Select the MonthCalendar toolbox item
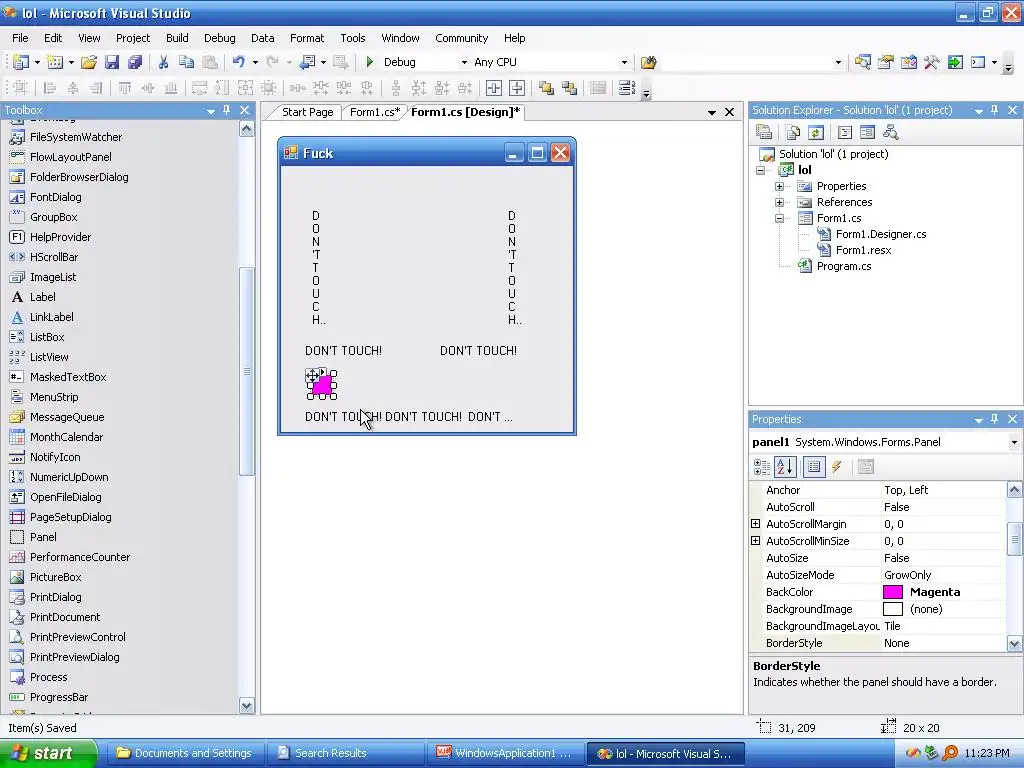 (x=66, y=437)
